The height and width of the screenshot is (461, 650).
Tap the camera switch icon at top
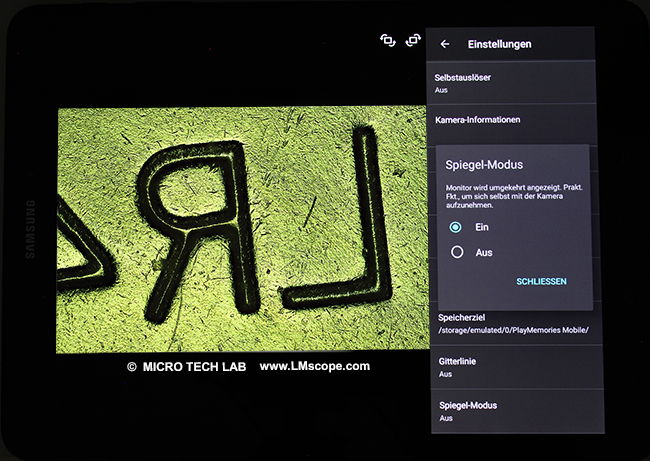coord(388,41)
